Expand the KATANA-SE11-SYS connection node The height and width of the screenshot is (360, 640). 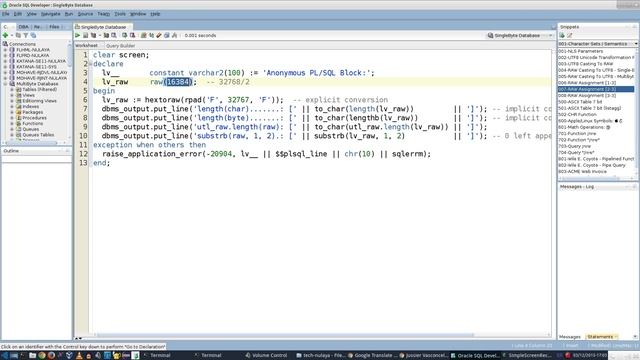[x=5, y=67]
